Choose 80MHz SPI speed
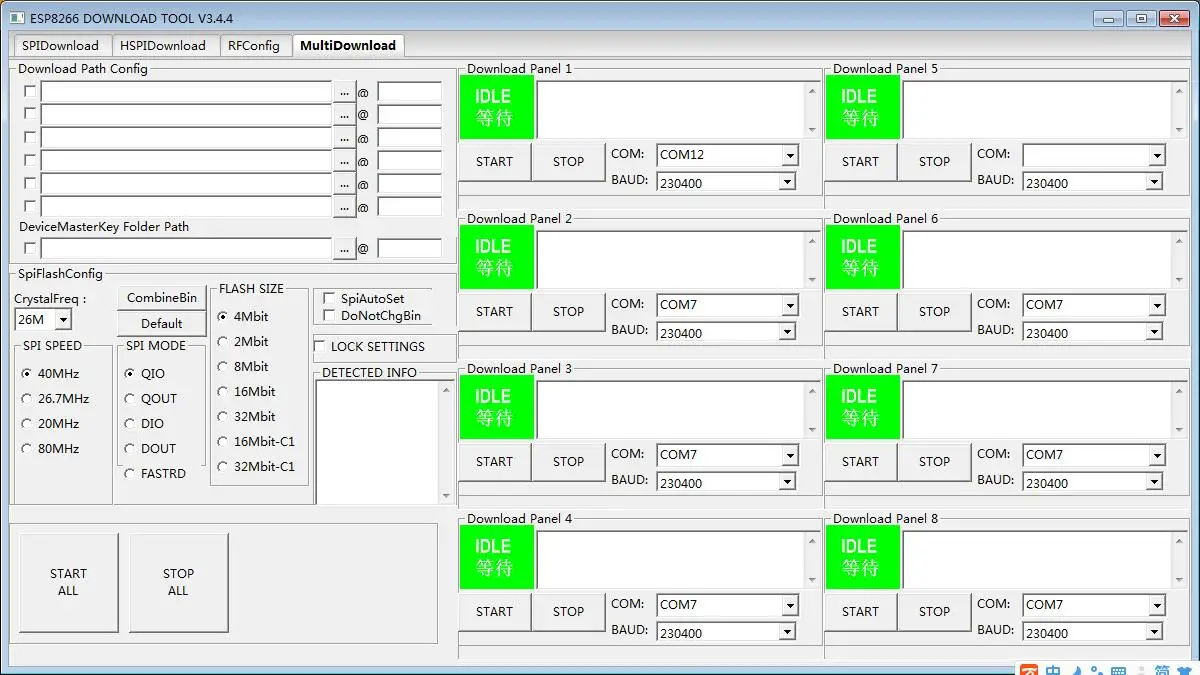The width and height of the screenshot is (1200, 675). [x=27, y=448]
